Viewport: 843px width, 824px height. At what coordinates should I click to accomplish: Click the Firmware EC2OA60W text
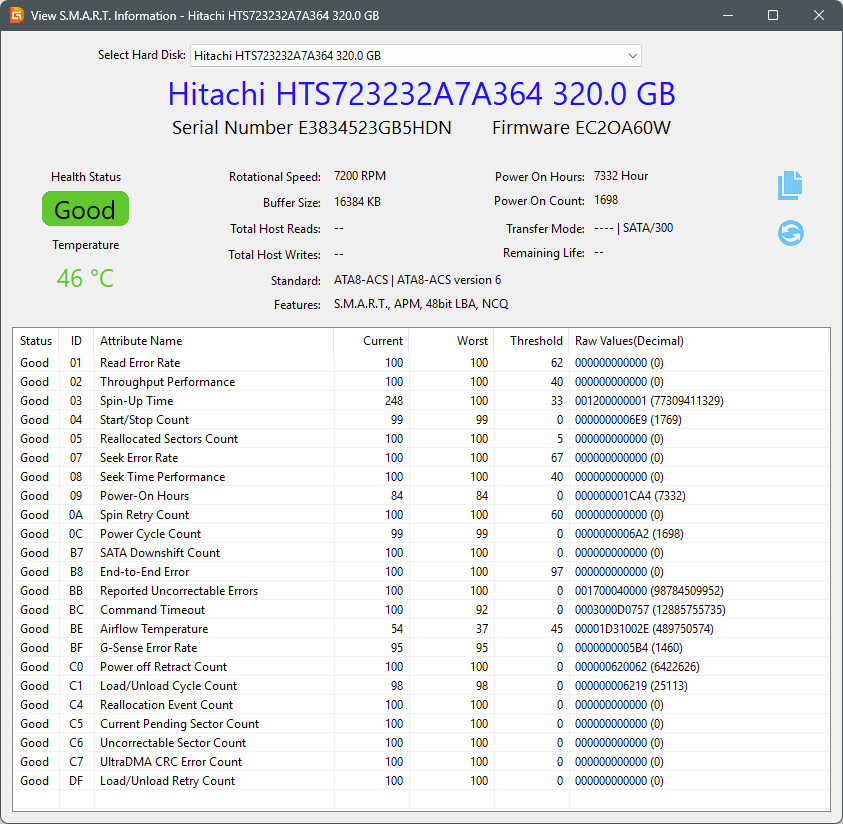pyautogui.click(x=581, y=128)
